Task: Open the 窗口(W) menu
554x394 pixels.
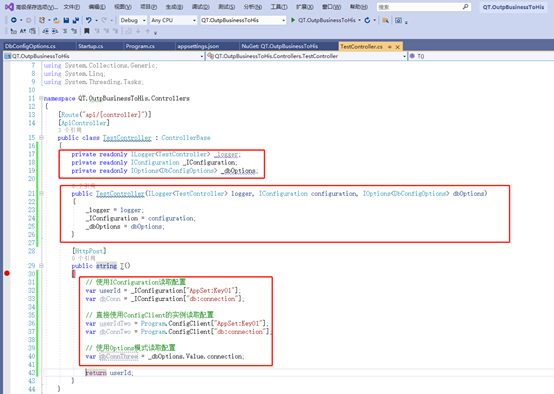Action: [331, 7]
